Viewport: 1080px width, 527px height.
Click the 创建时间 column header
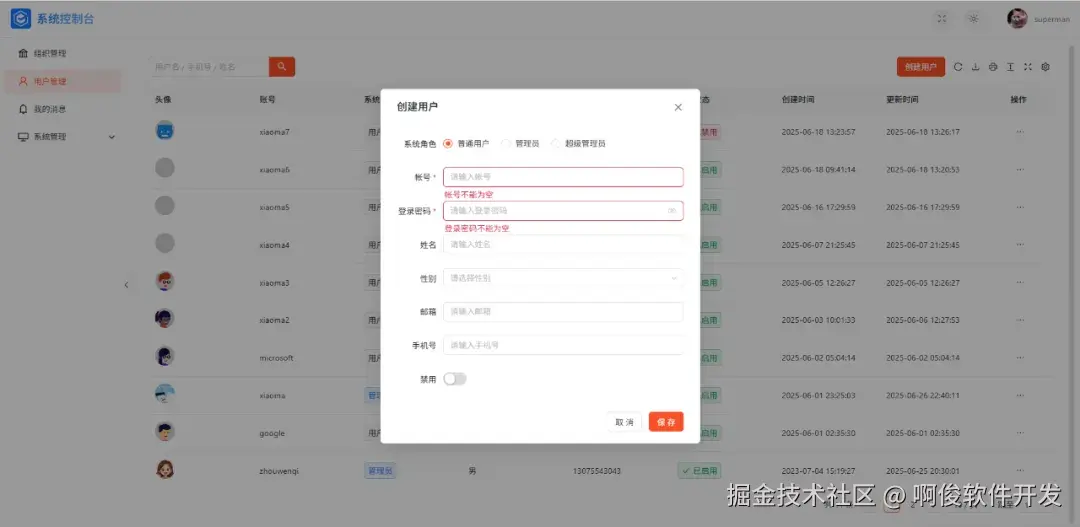798,99
